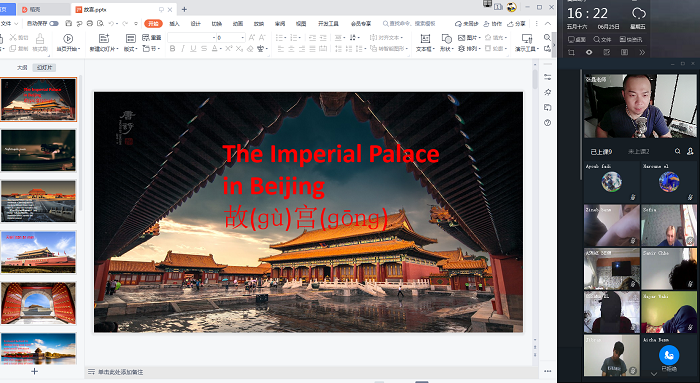
Task: Click the share button
Action: point(517,23)
